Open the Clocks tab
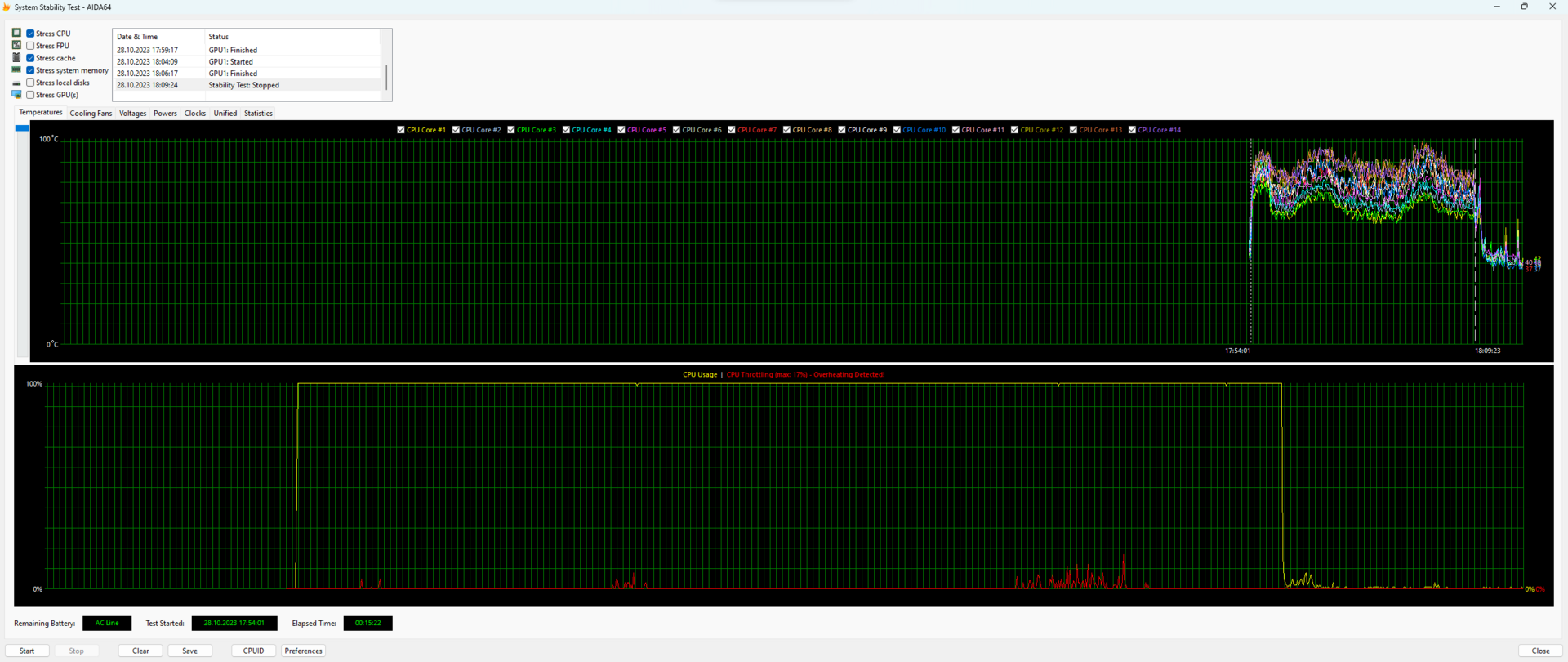Viewport: 1568px width, 662px height. 195,114
